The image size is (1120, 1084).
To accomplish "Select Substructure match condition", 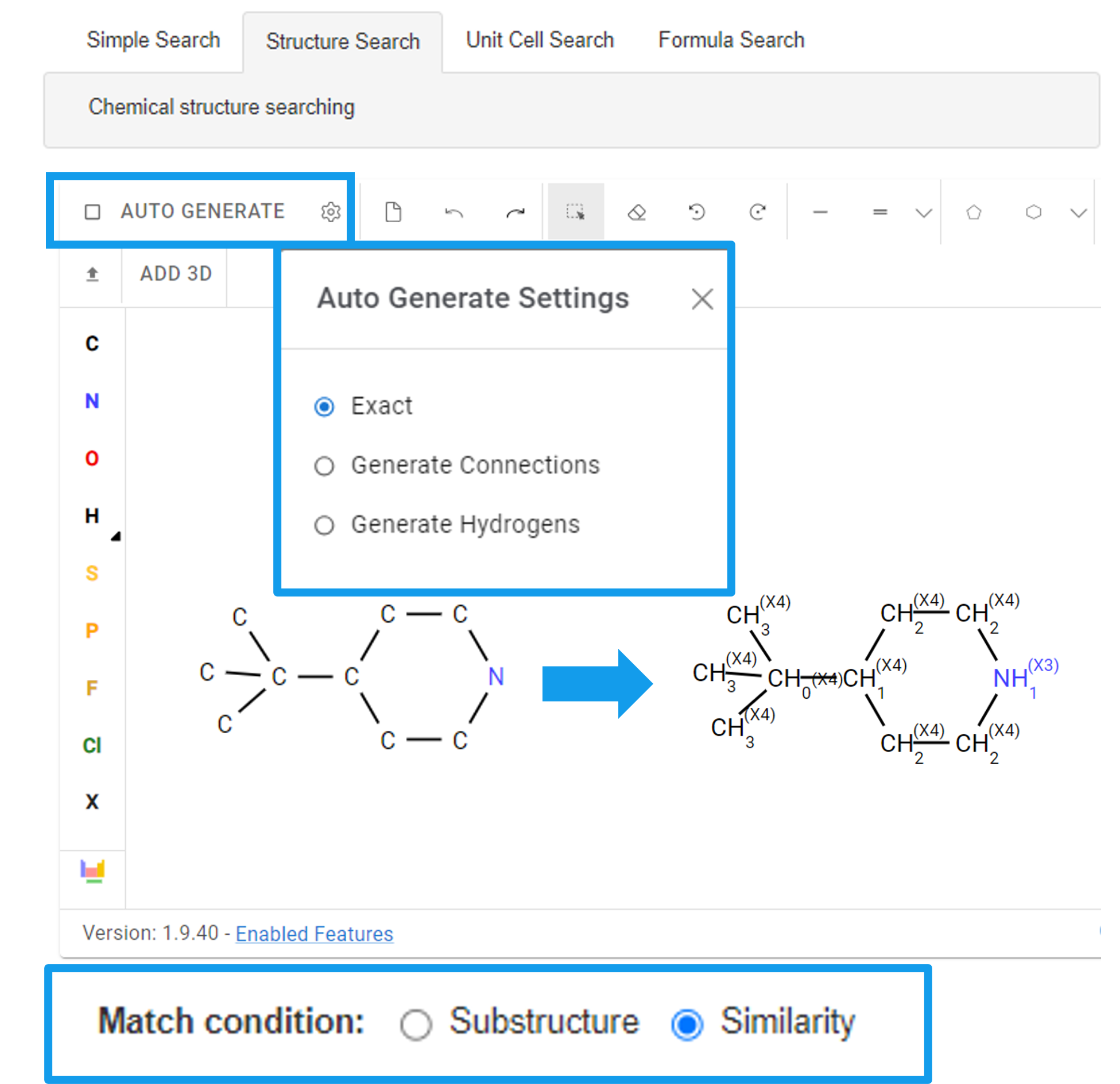I will (416, 1024).
